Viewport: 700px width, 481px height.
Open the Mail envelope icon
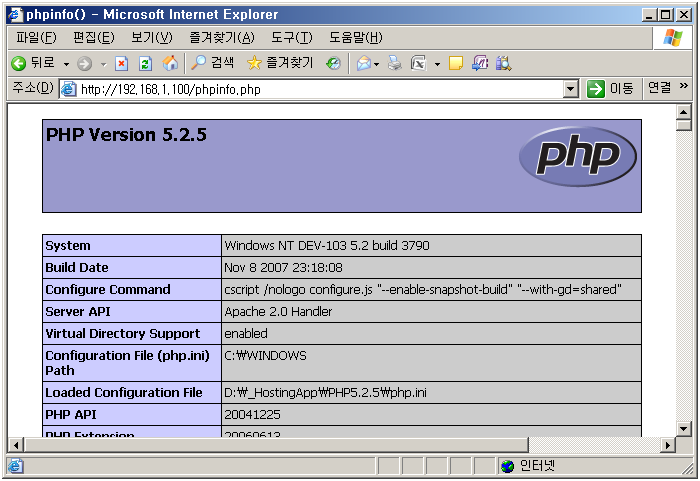pos(364,64)
